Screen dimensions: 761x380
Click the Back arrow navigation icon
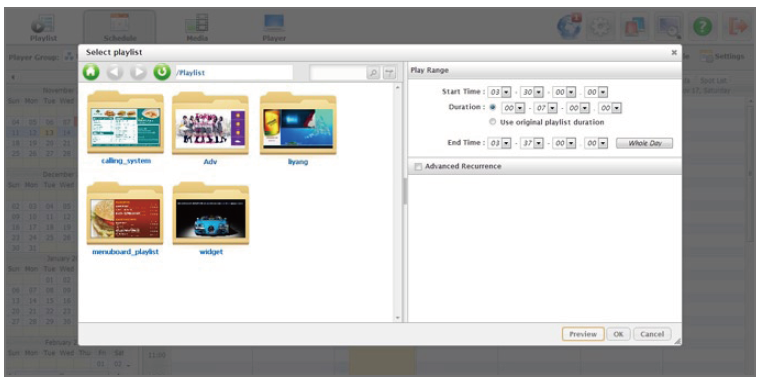click(115, 72)
